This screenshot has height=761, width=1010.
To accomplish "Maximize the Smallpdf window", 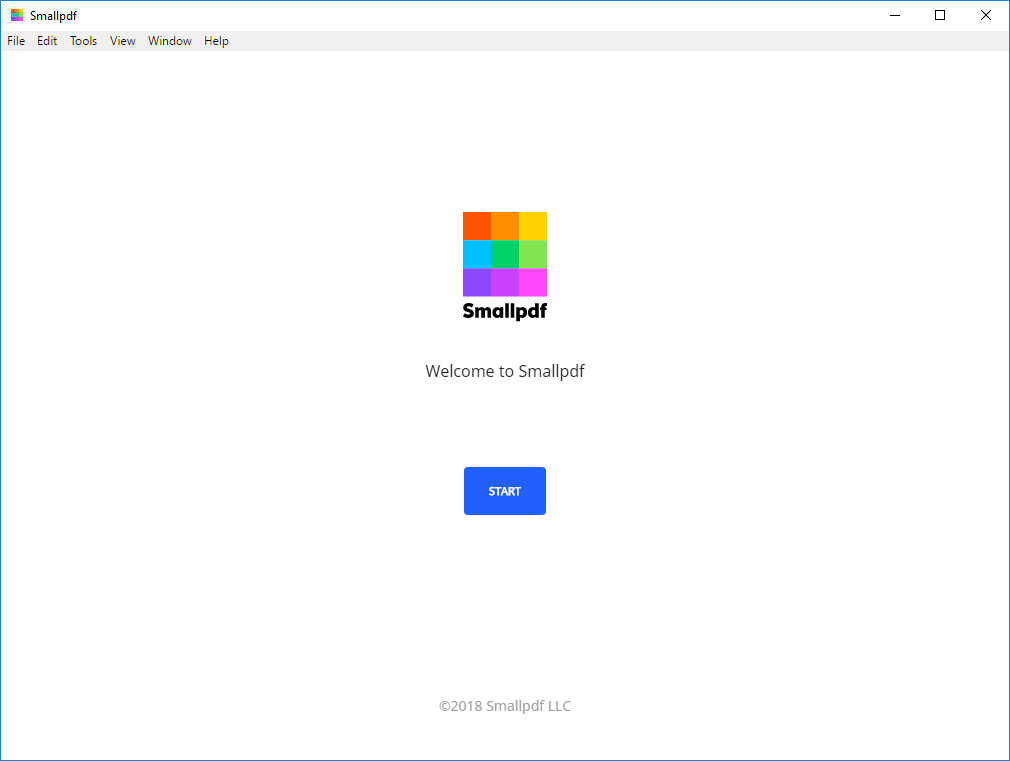I will tap(940, 15).
